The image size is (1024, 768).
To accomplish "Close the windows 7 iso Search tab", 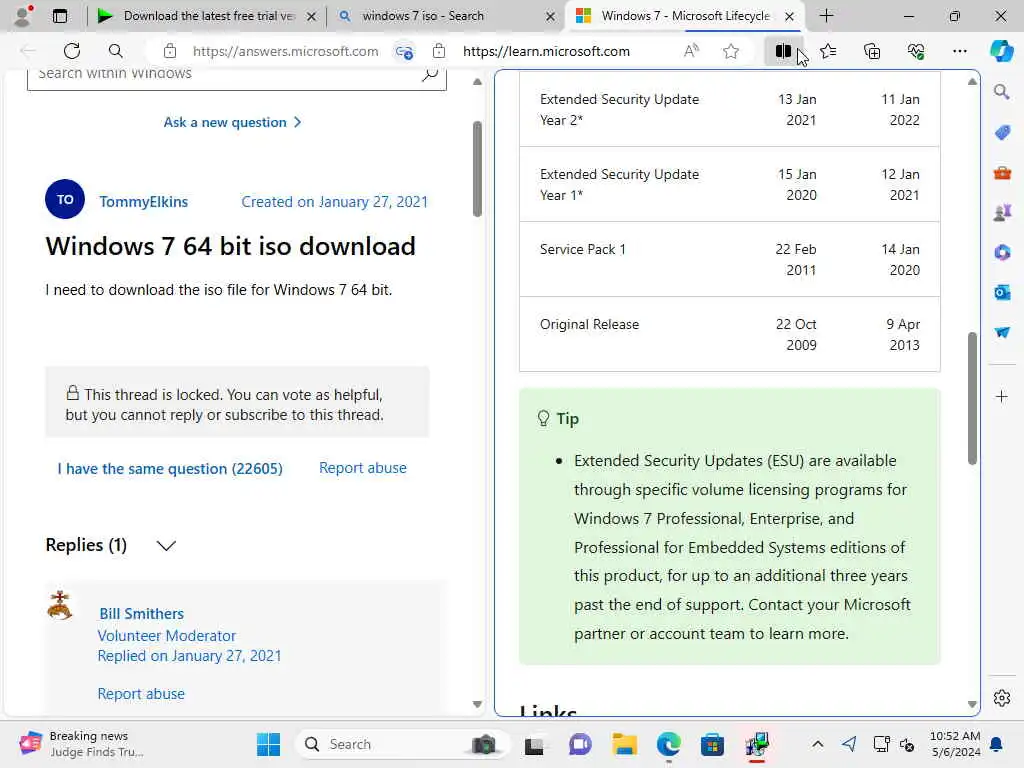I will click(x=550, y=16).
